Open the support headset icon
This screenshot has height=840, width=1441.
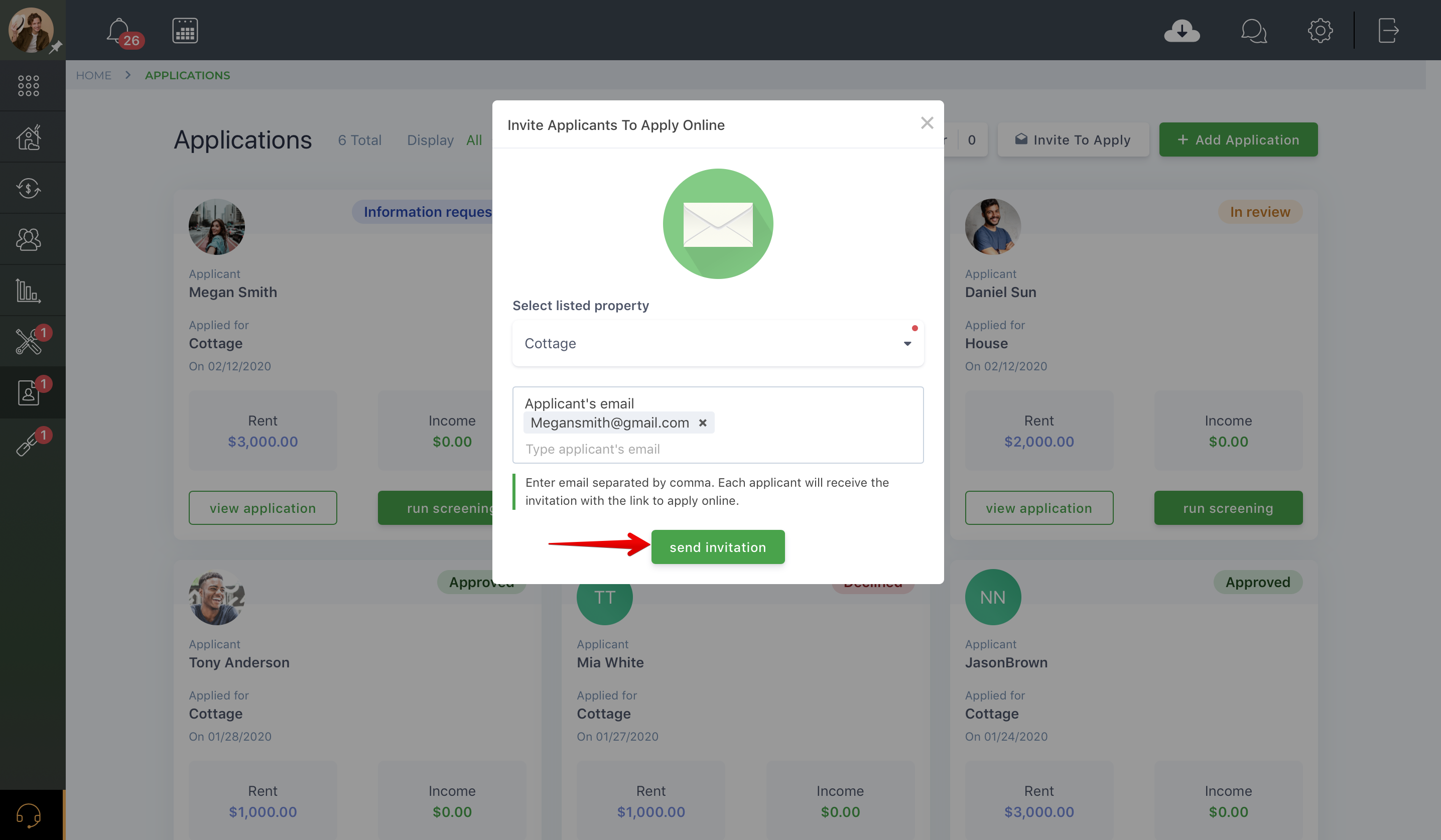[28, 815]
